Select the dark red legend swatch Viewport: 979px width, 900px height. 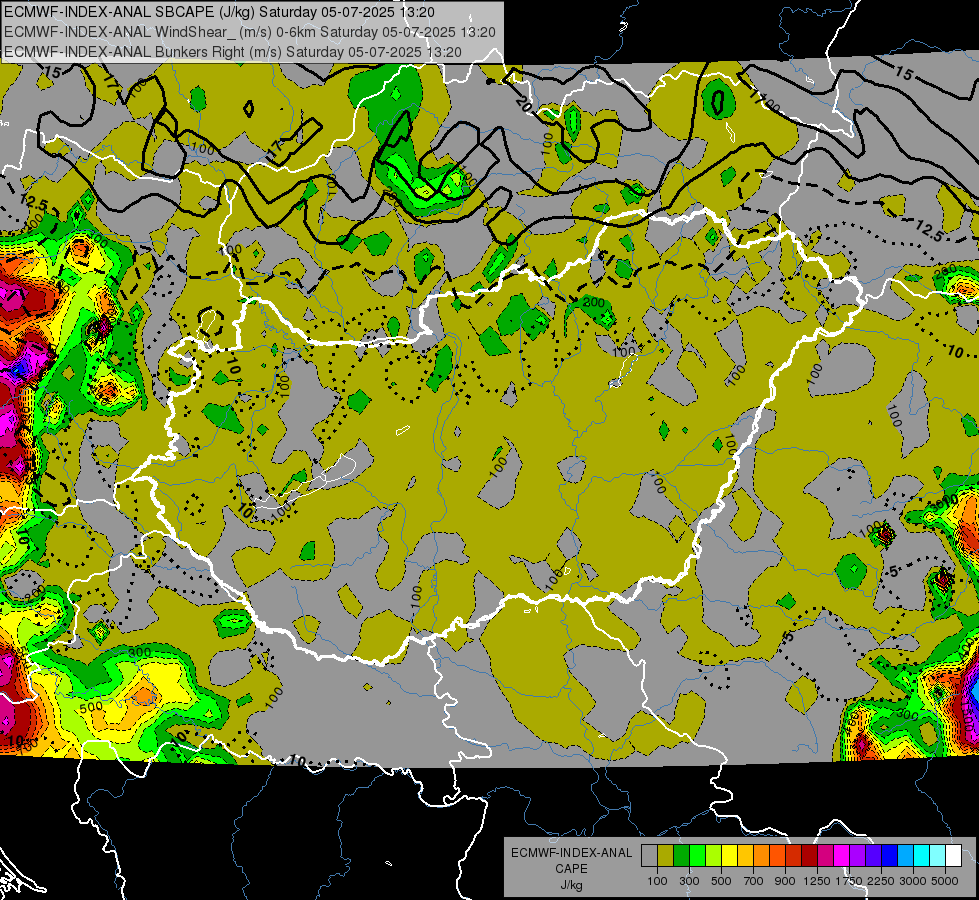(x=810, y=856)
